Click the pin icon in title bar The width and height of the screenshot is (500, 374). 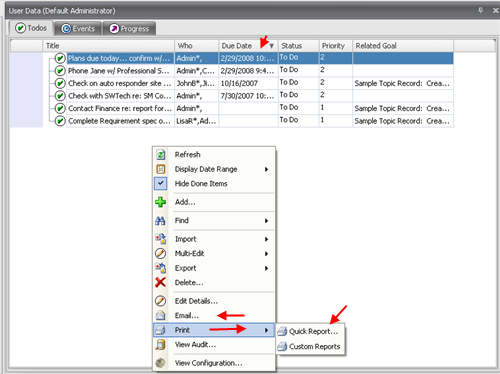480,10
